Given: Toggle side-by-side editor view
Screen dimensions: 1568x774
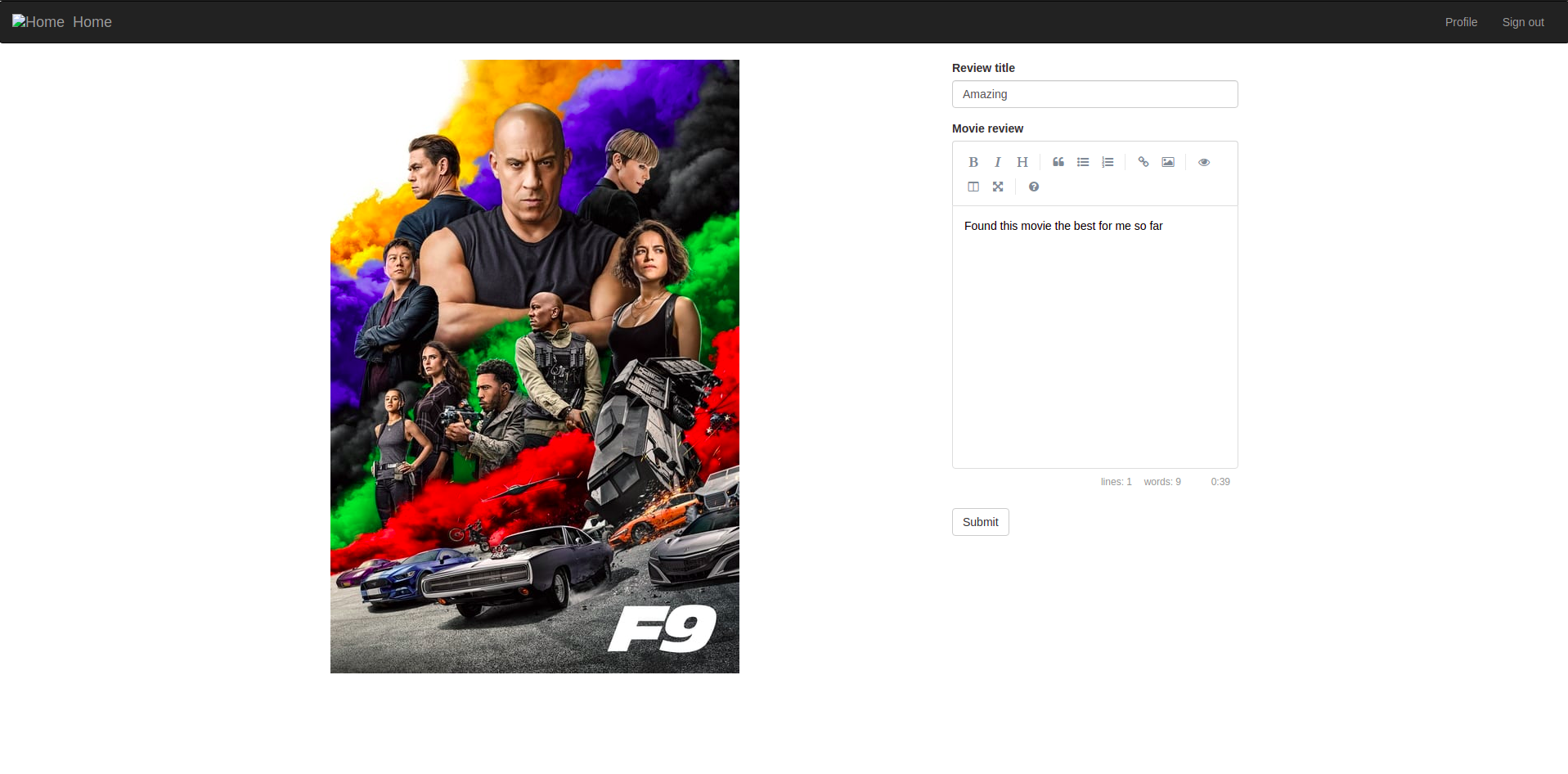Looking at the screenshot, I should tap(973, 187).
